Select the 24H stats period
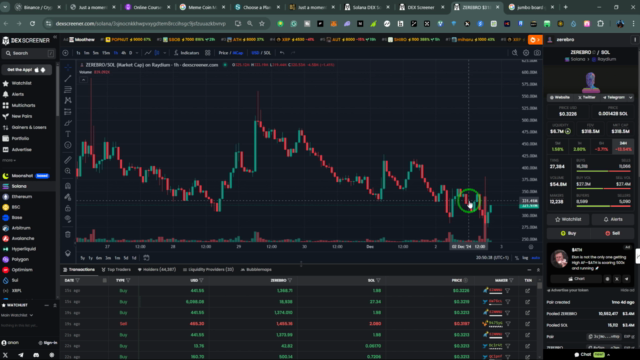Screen dimensions: 640x360 pyautogui.click(x=623, y=146)
